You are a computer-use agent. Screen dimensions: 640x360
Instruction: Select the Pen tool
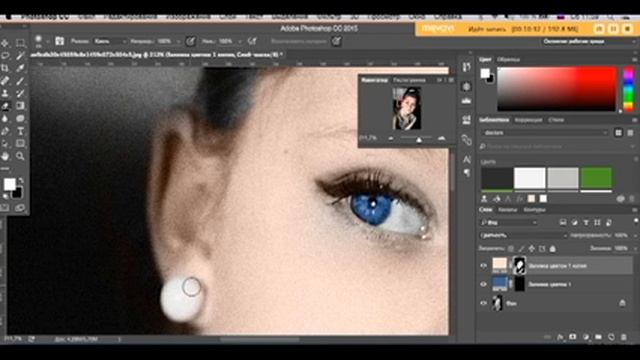click(x=5, y=131)
